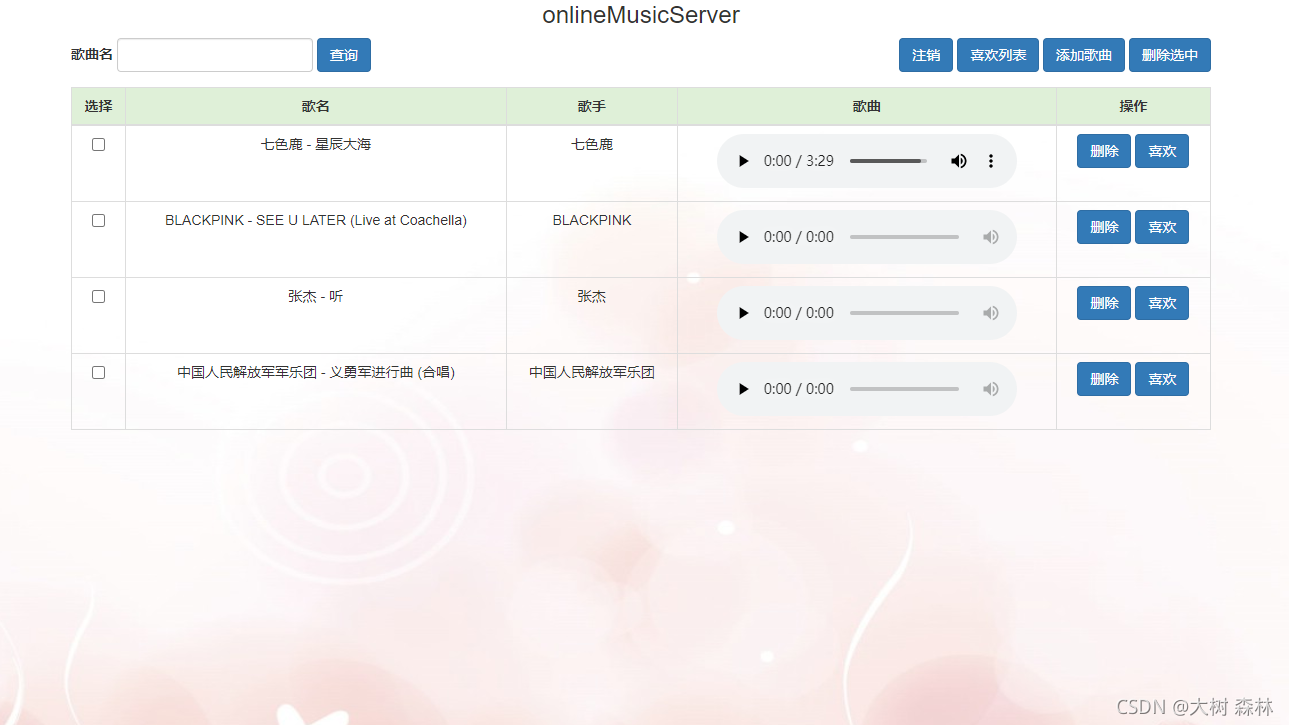Click the 查询 search button
This screenshot has height=725, width=1289.
pos(344,55)
